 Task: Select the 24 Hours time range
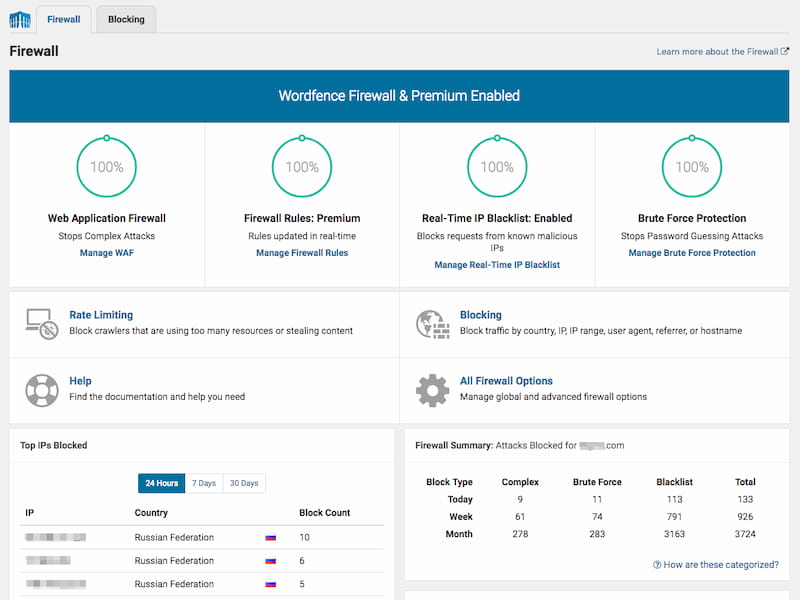(161, 483)
